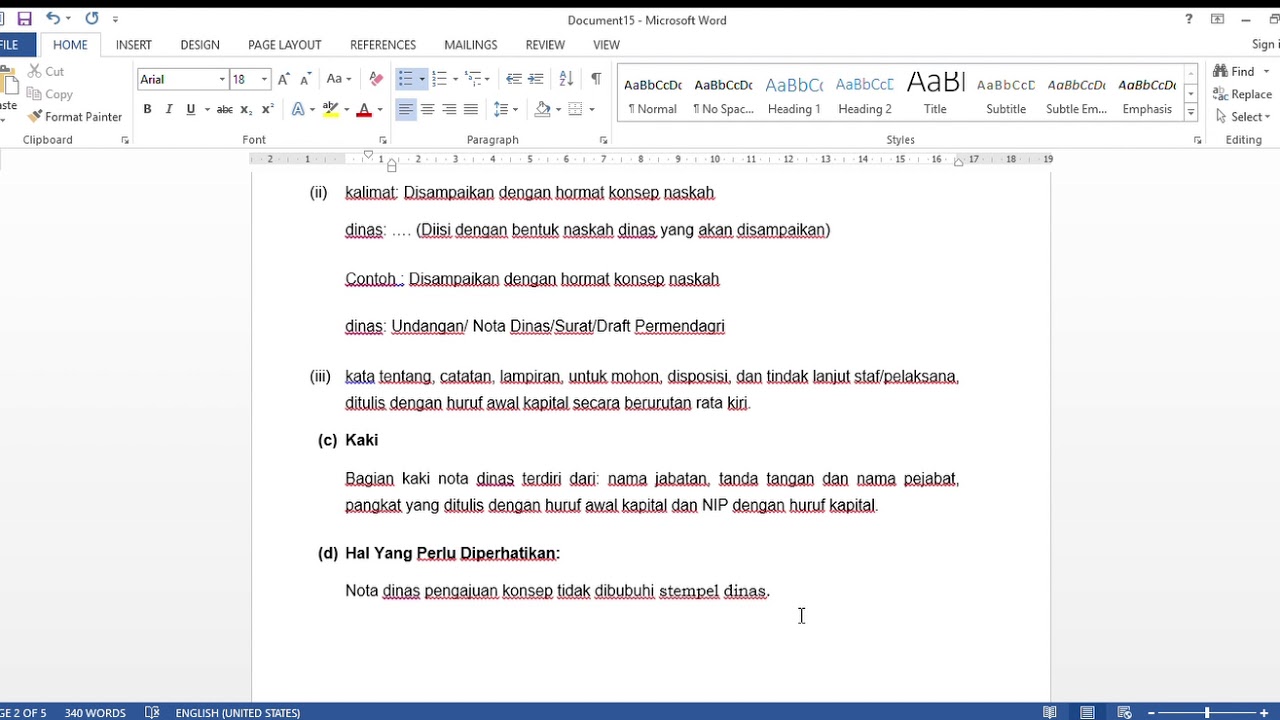The width and height of the screenshot is (1280, 720).
Task: Sort the selected paragraphs
Action: [x=566, y=79]
